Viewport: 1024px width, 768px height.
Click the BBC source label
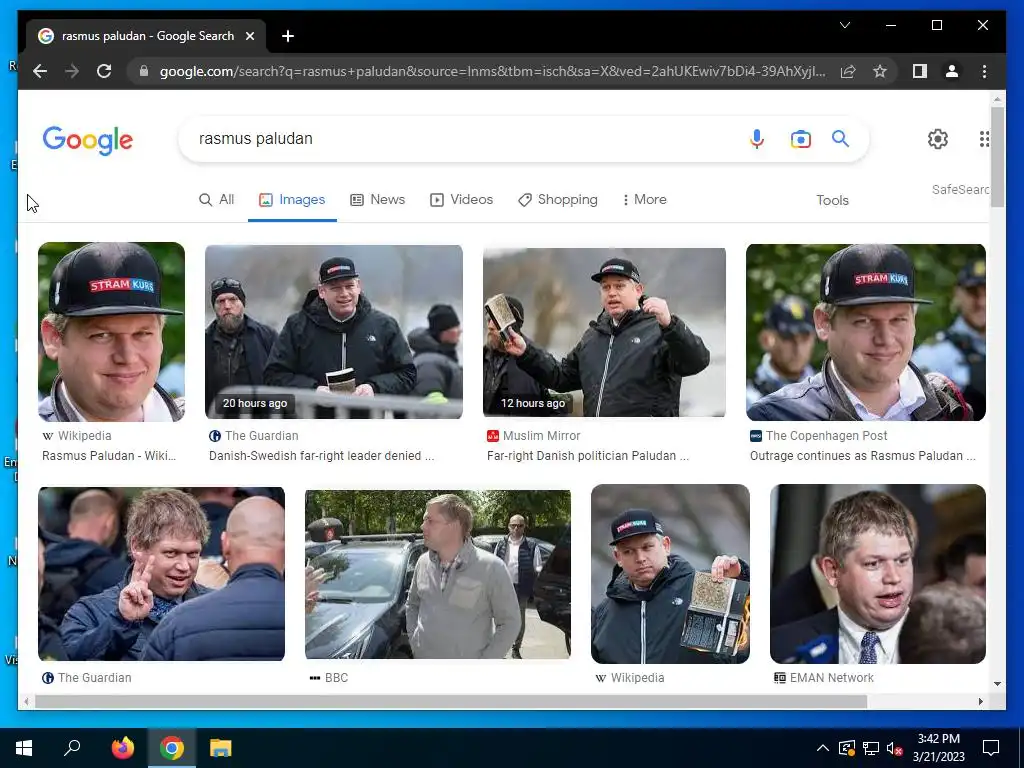328,678
